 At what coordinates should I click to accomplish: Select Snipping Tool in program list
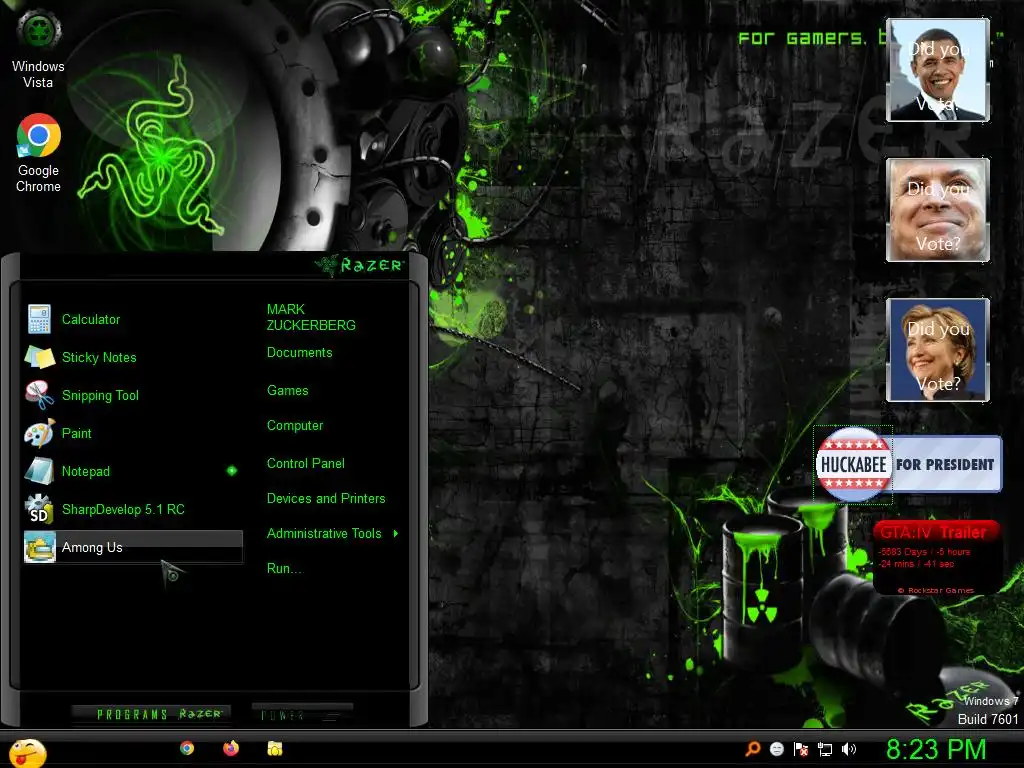click(x=133, y=395)
